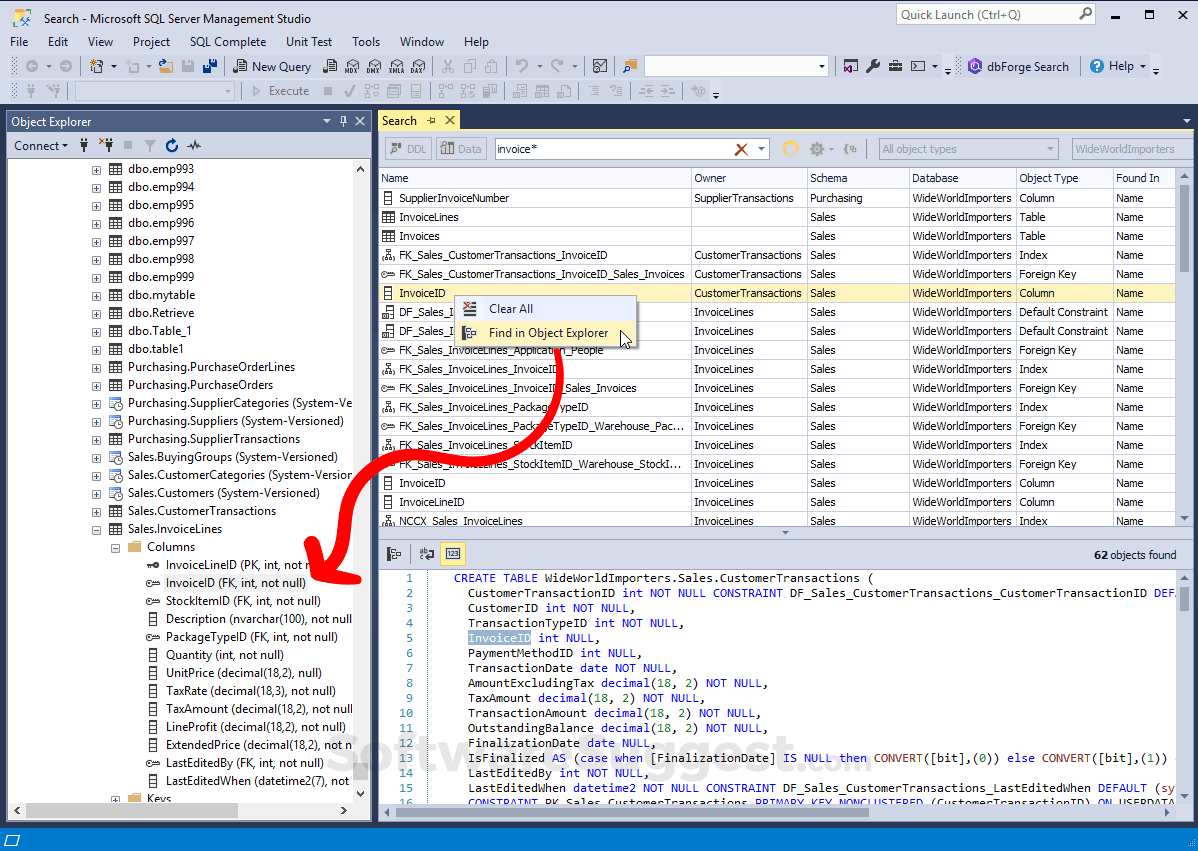Expand the Sales.CustomerTransactions table node
The image size is (1198, 851).
pos(97,511)
